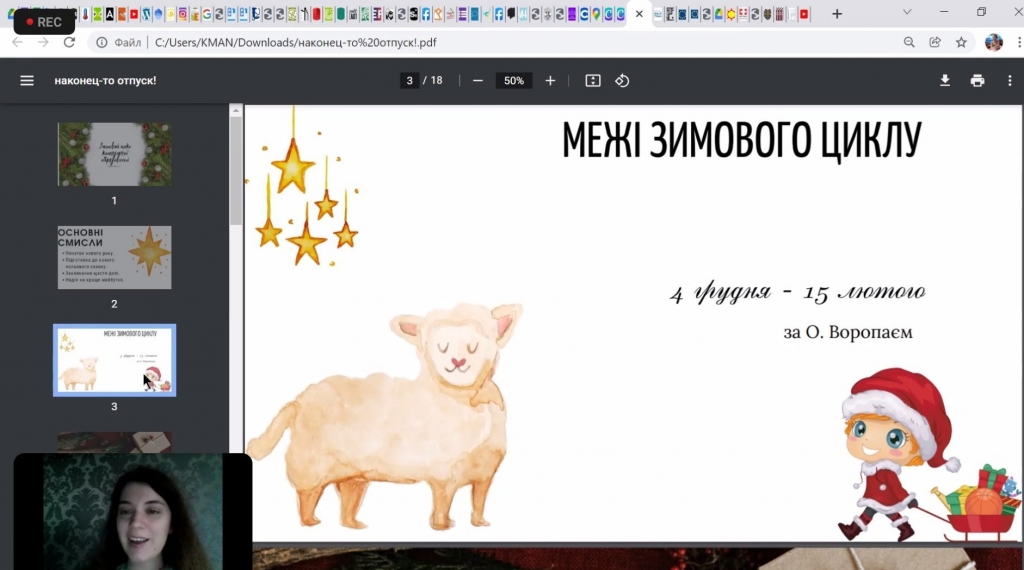
Task: Rotate the PDF counterclockwise
Action: (x=622, y=81)
